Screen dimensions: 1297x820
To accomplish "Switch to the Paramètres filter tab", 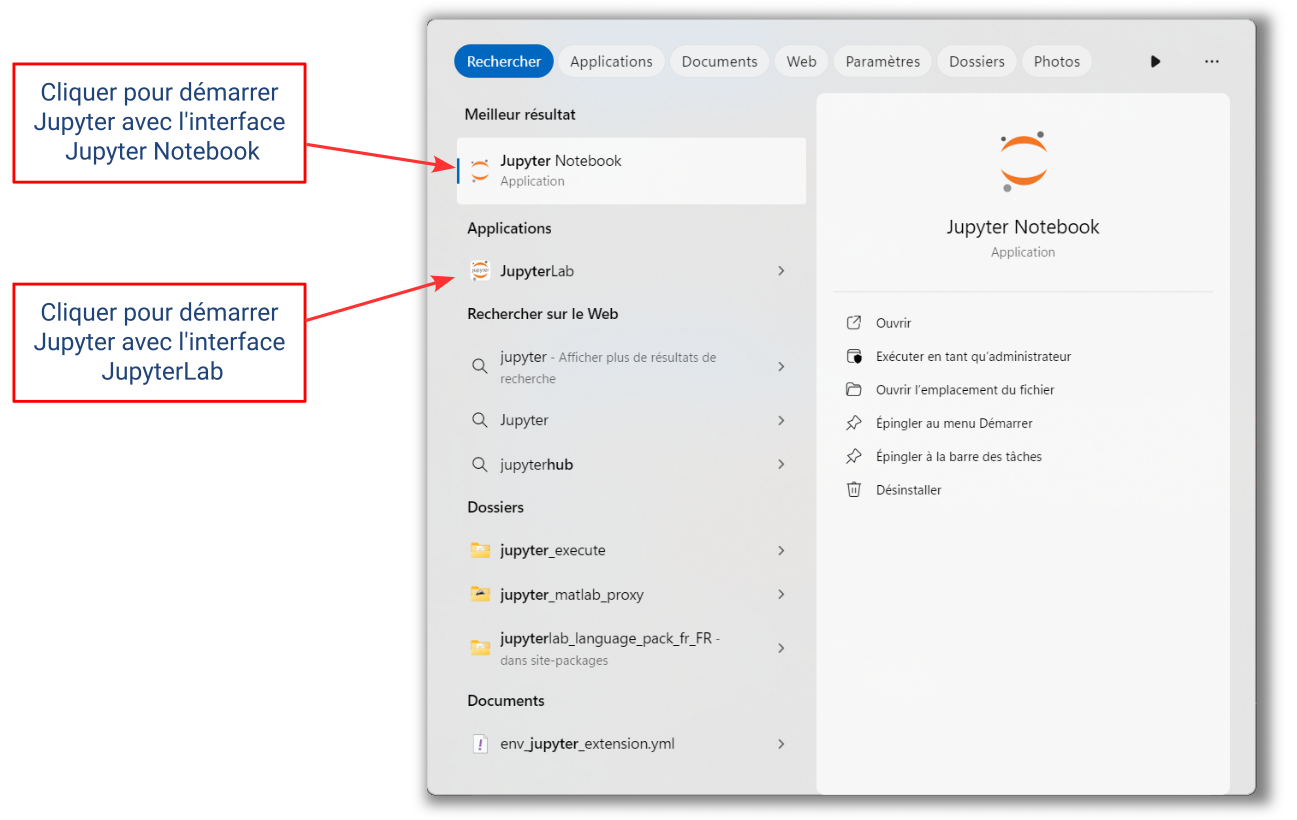I will point(882,61).
